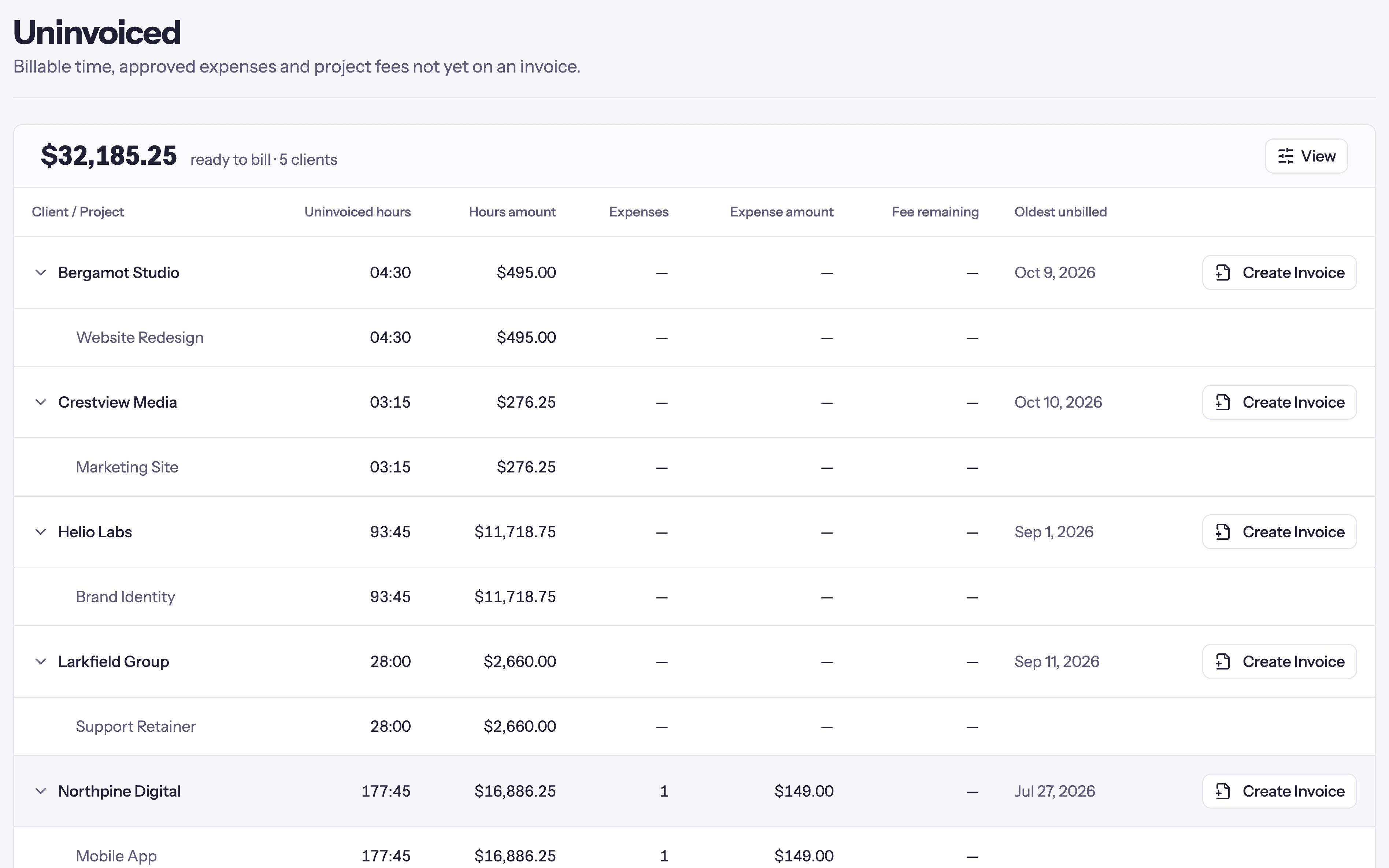This screenshot has height=868, width=1389.
Task: Click the Expenses column header
Action: pos(639,212)
